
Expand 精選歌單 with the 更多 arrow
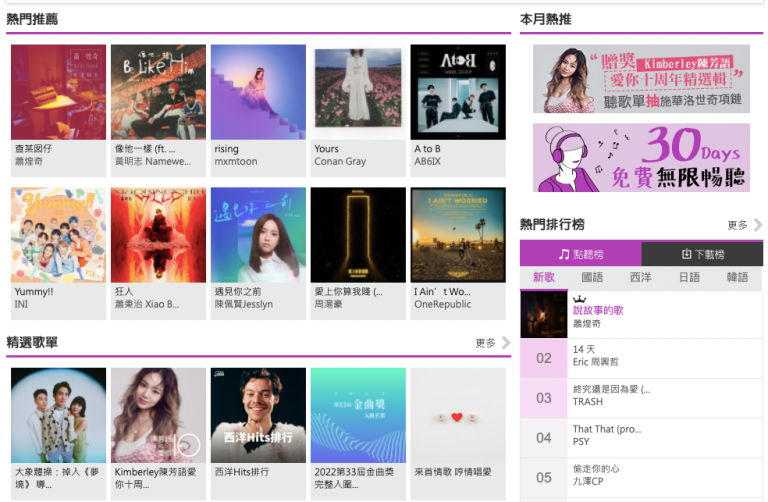click(x=493, y=343)
